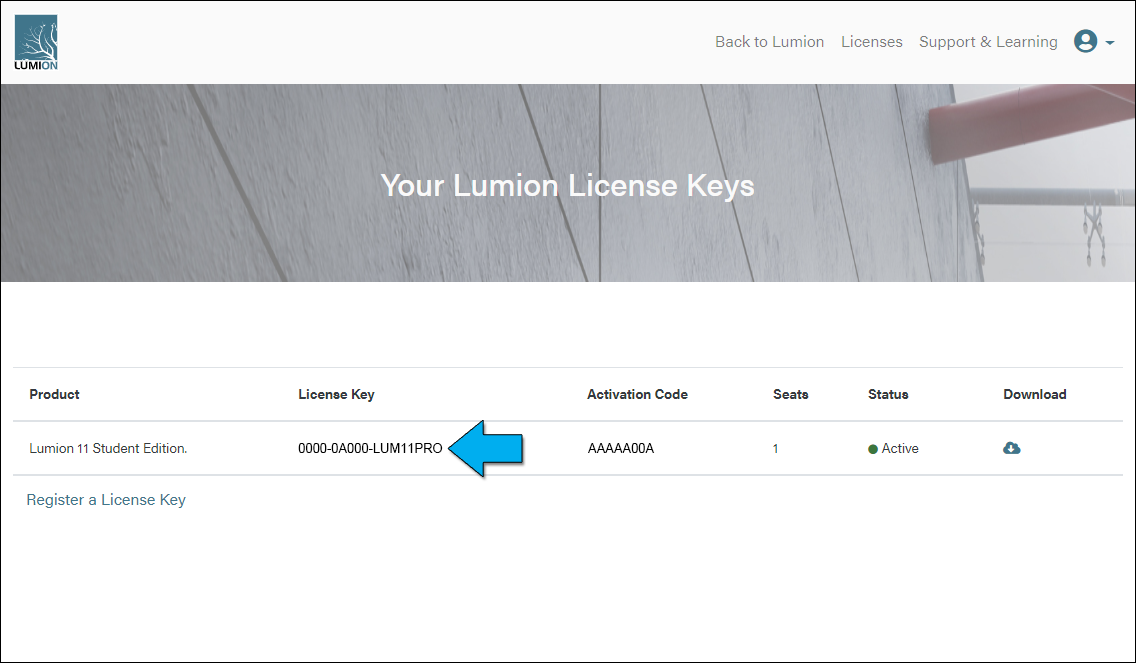Click the Lumion tree logo
1136x663 pixels.
coord(36,43)
